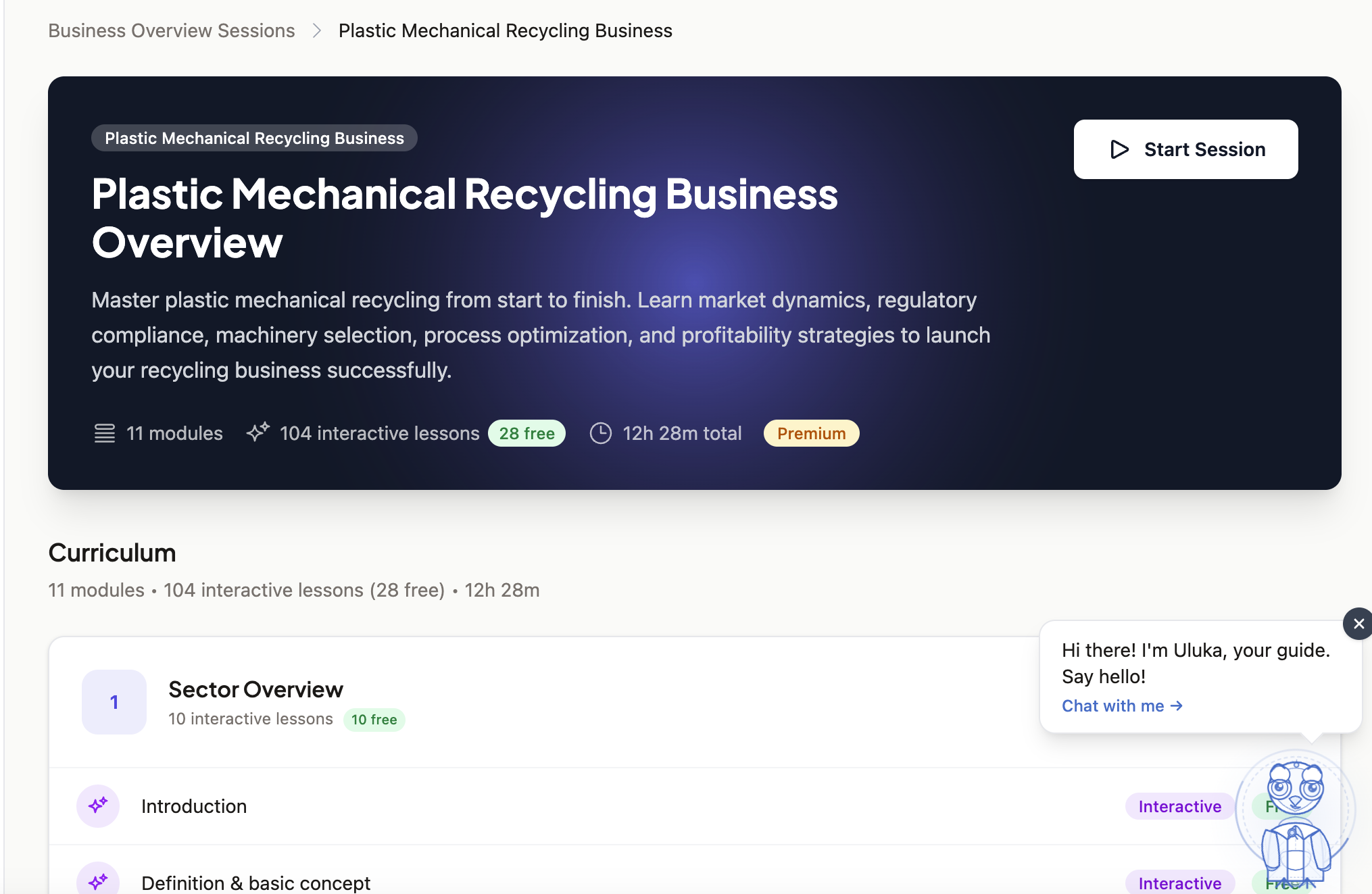The height and width of the screenshot is (894, 1372).
Task: Click the Interactive tag on Introduction row
Action: tap(1179, 806)
